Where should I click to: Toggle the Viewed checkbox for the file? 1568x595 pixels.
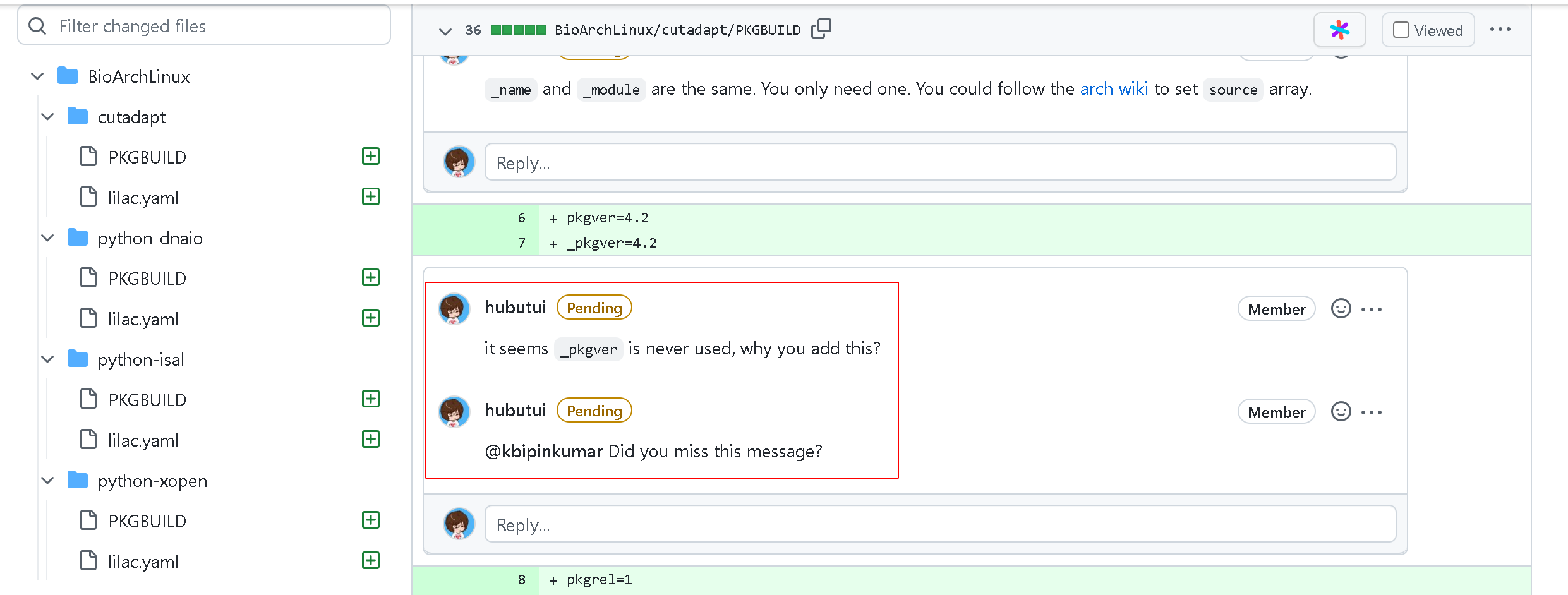coord(1401,29)
